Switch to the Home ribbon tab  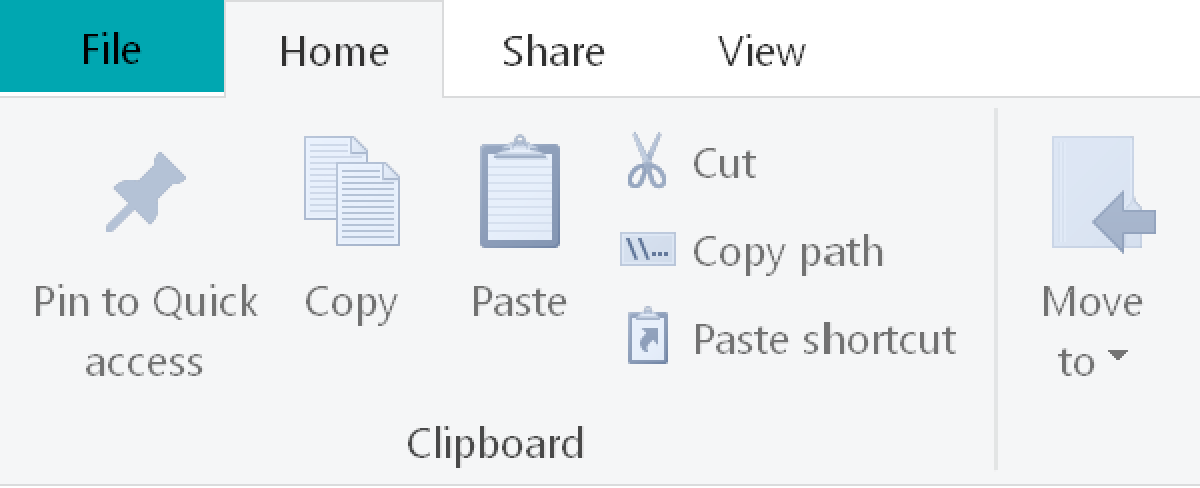click(x=333, y=50)
